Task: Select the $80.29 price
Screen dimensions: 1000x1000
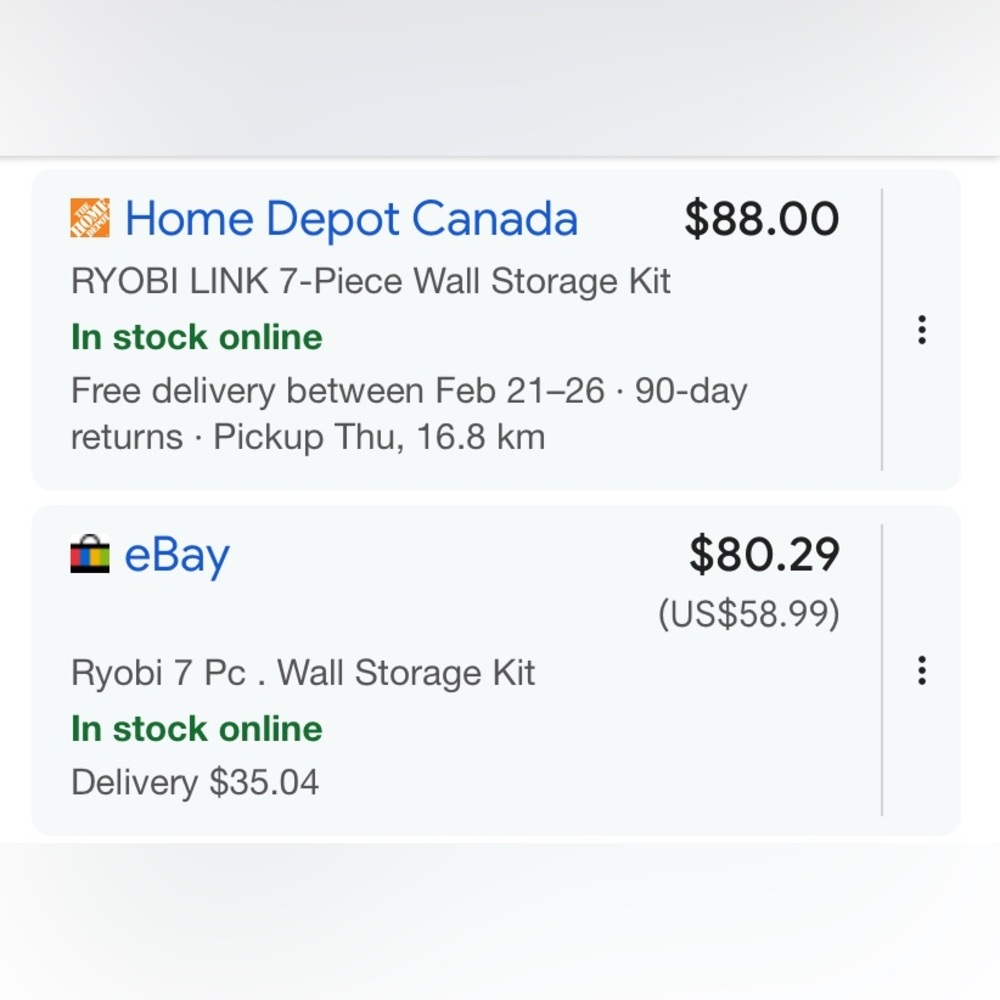Action: click(x=764, y=554)
